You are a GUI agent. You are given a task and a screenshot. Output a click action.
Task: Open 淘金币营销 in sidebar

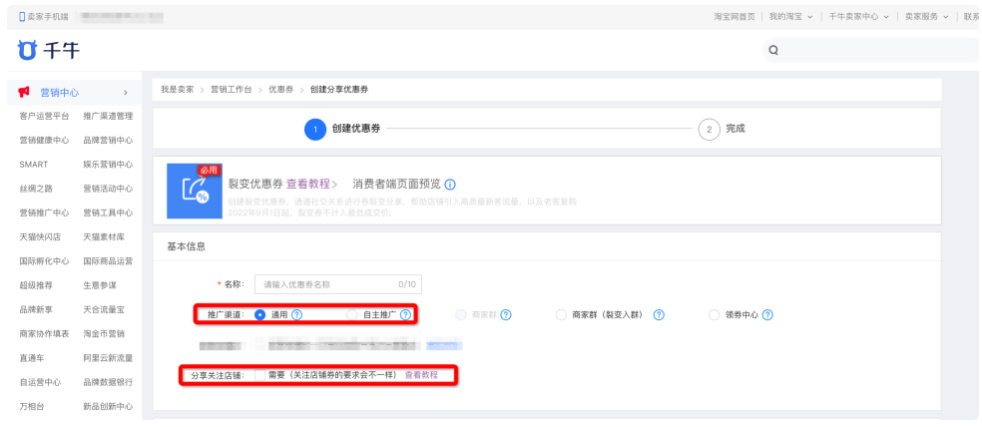coord(104,334)
